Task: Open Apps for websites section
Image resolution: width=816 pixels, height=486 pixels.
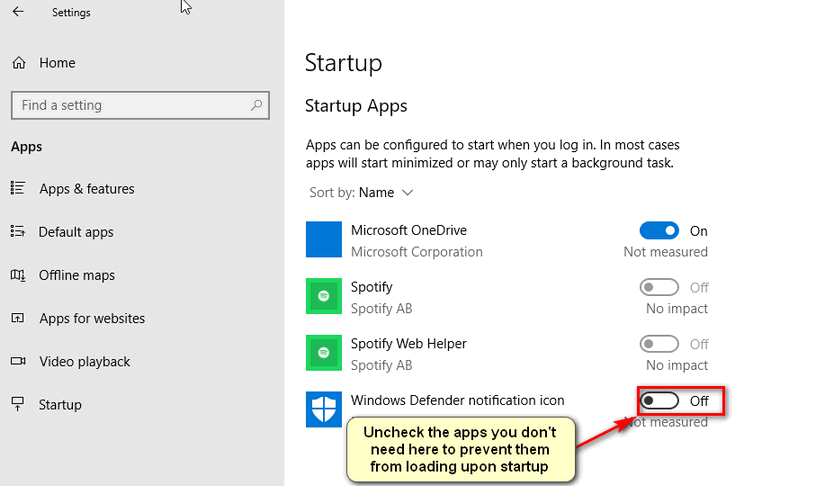Action: coord(92,318)
